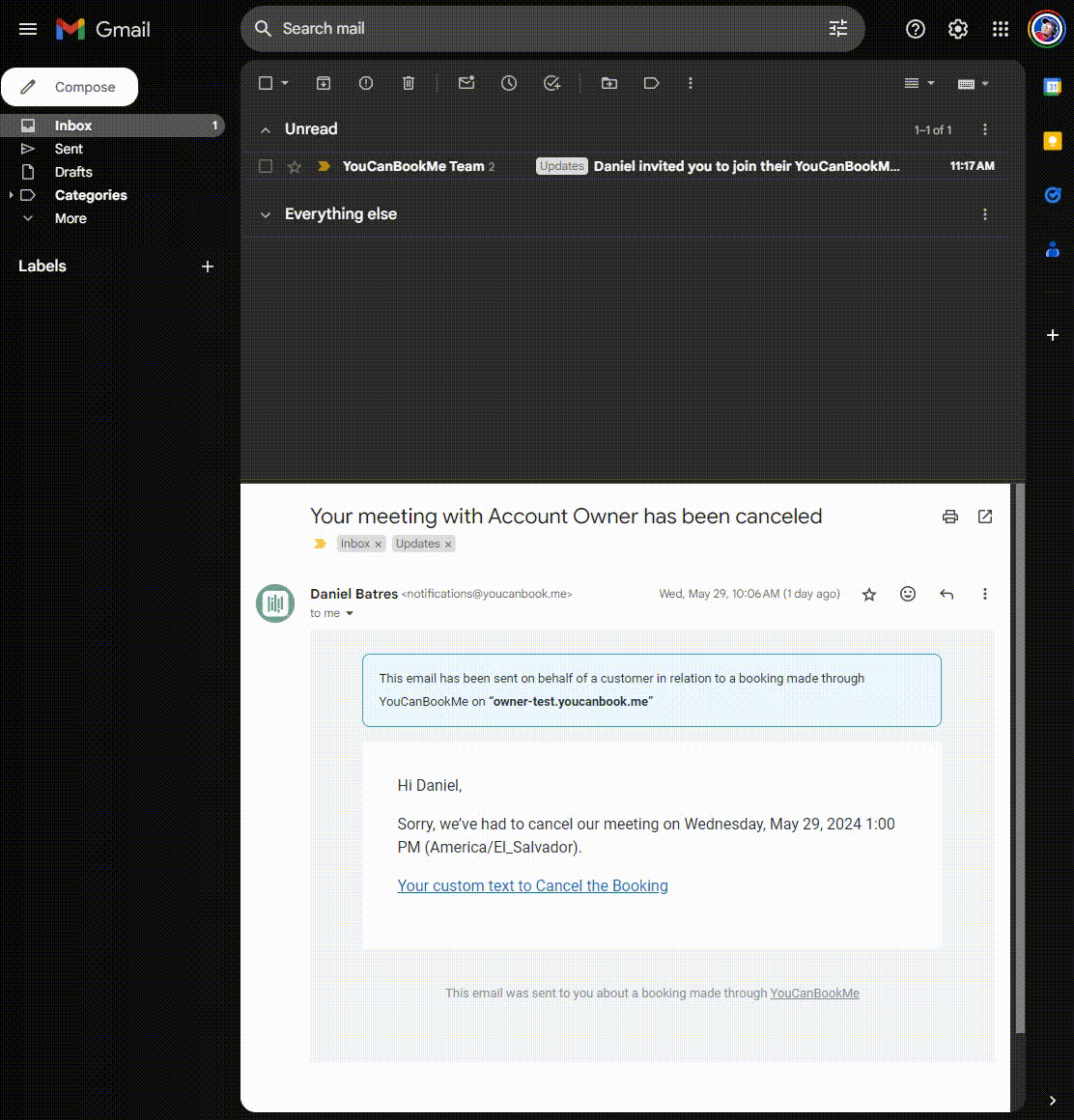Mark as read toolbar envelope icon

(x=466, y=83)
